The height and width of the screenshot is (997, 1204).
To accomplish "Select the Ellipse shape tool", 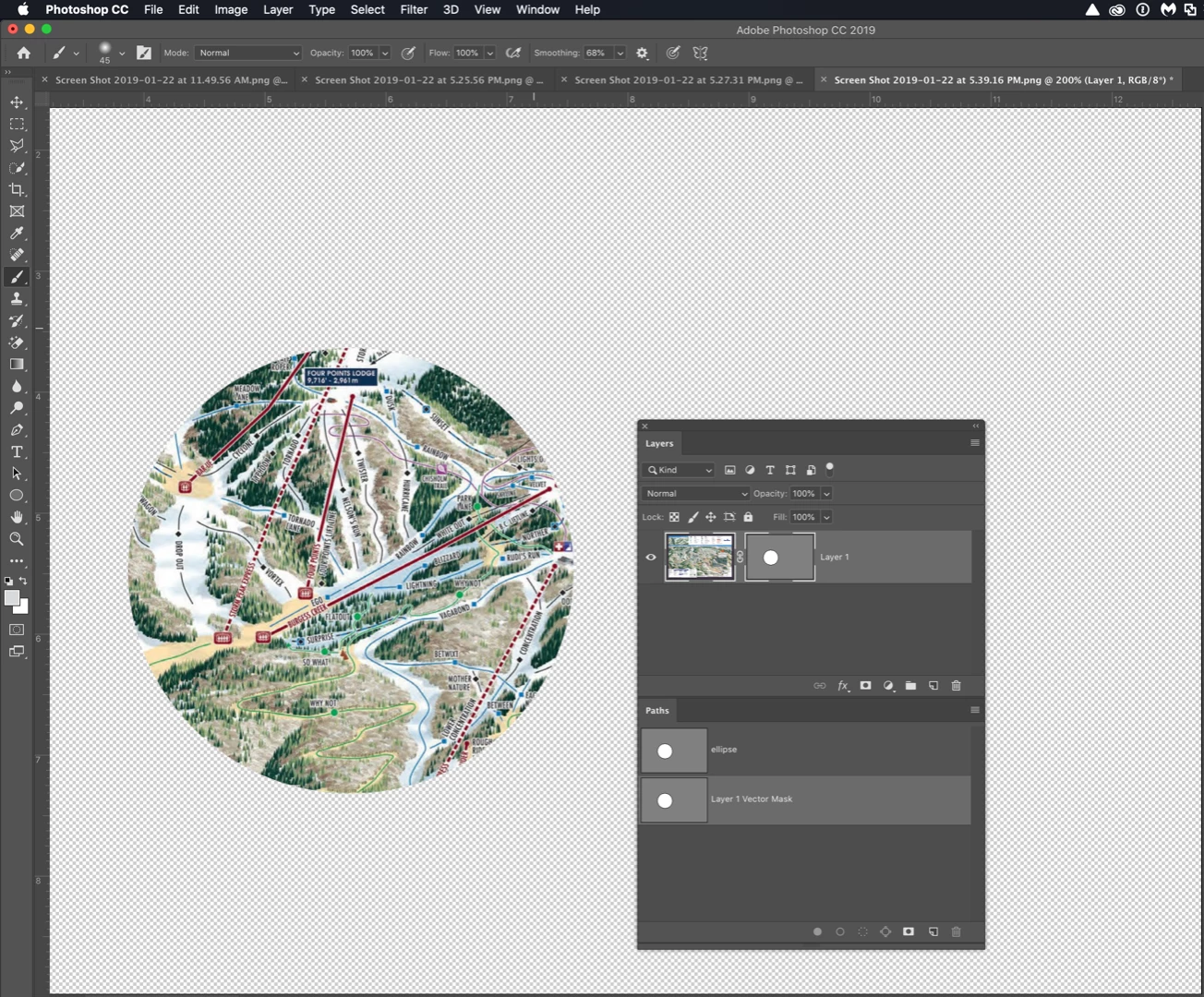I will click(17, 496).
